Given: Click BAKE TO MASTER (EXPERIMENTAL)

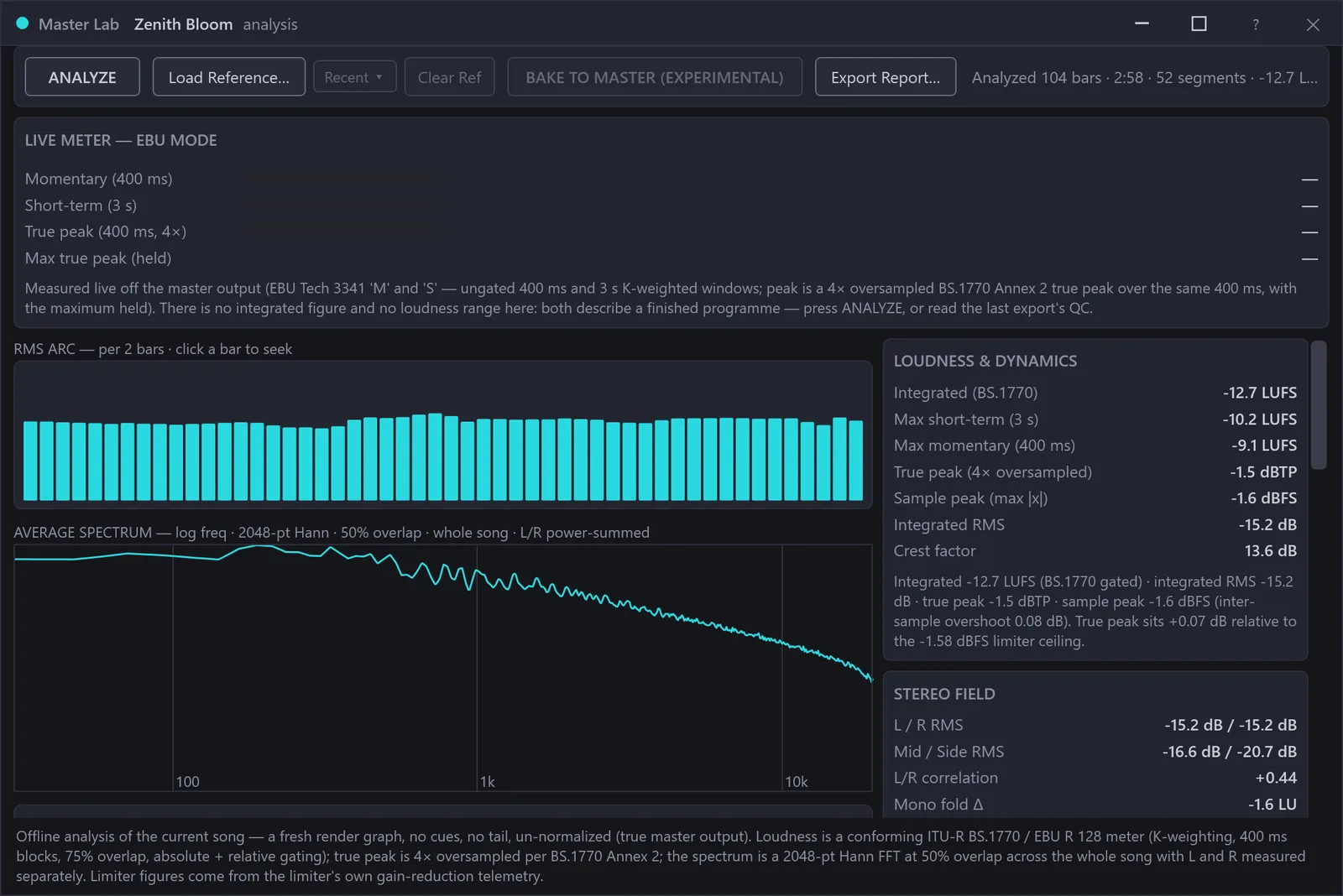Looking at the screenshot, I should (655, 77).
